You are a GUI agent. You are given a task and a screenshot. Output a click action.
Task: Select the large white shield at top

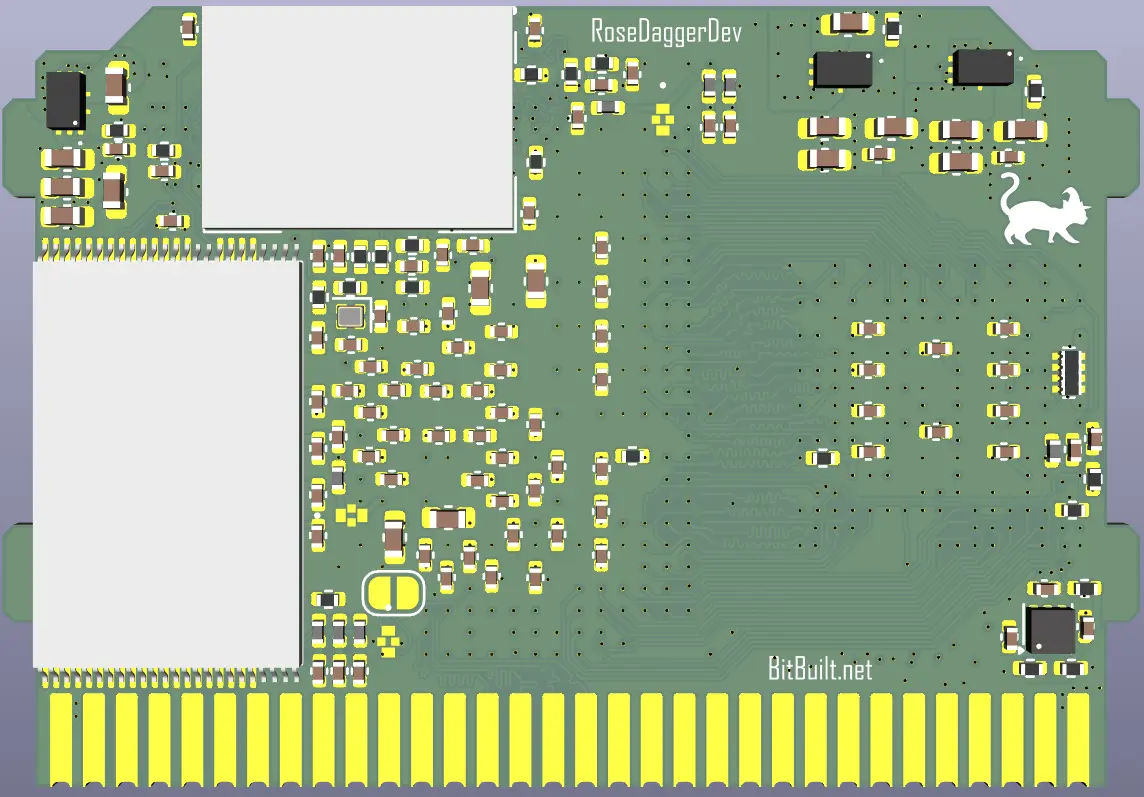[358, 118]
